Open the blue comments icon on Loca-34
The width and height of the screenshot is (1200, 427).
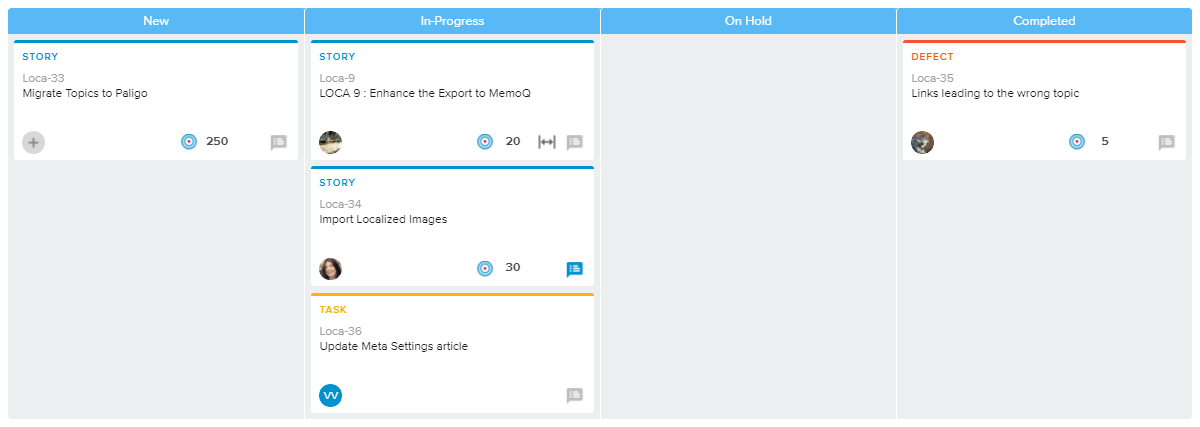pos(574,269)
